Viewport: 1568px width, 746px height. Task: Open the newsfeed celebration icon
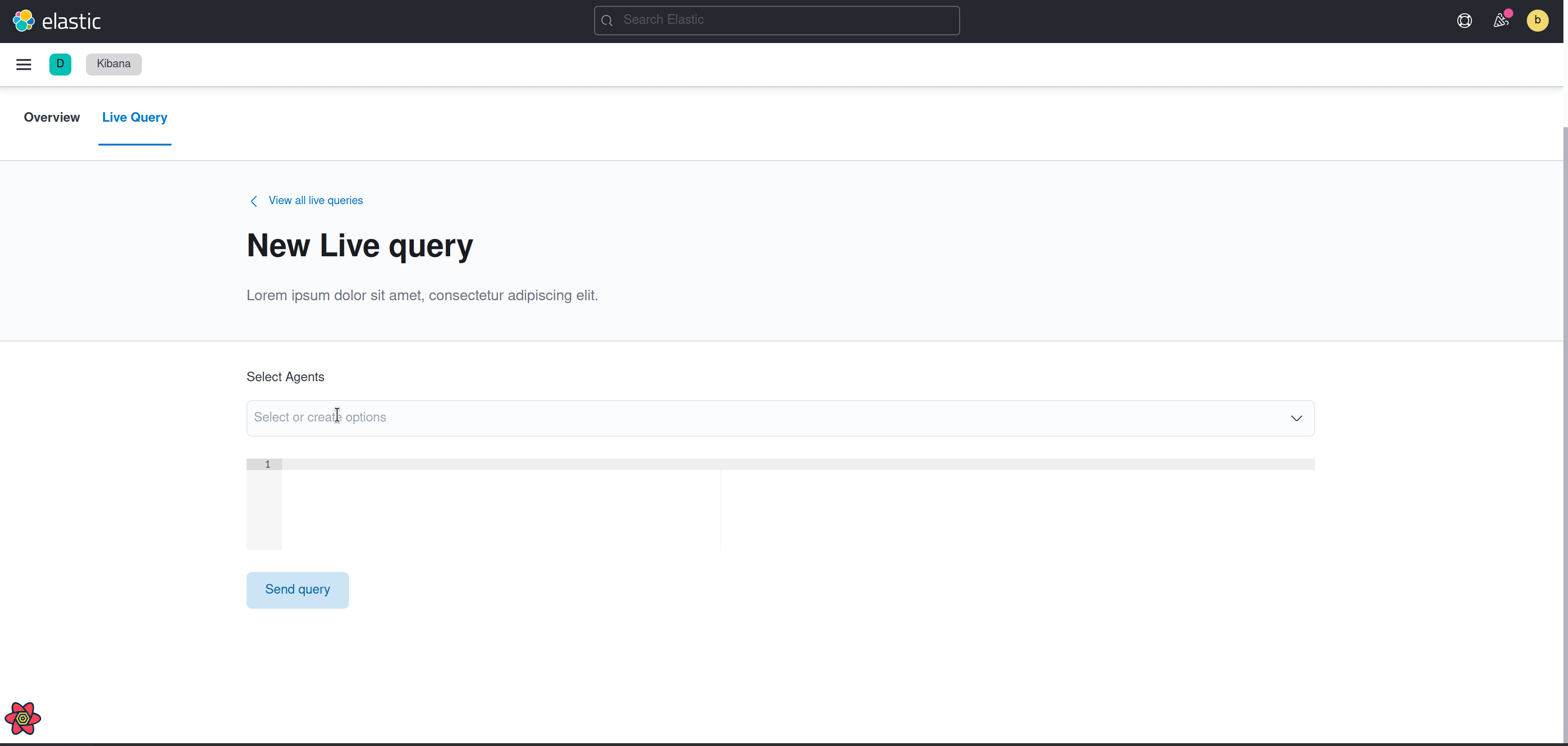pos(1500,21)
